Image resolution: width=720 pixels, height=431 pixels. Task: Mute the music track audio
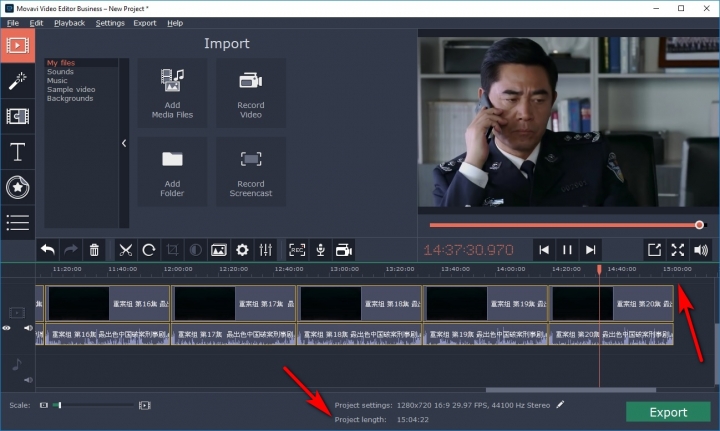point(28,380)
